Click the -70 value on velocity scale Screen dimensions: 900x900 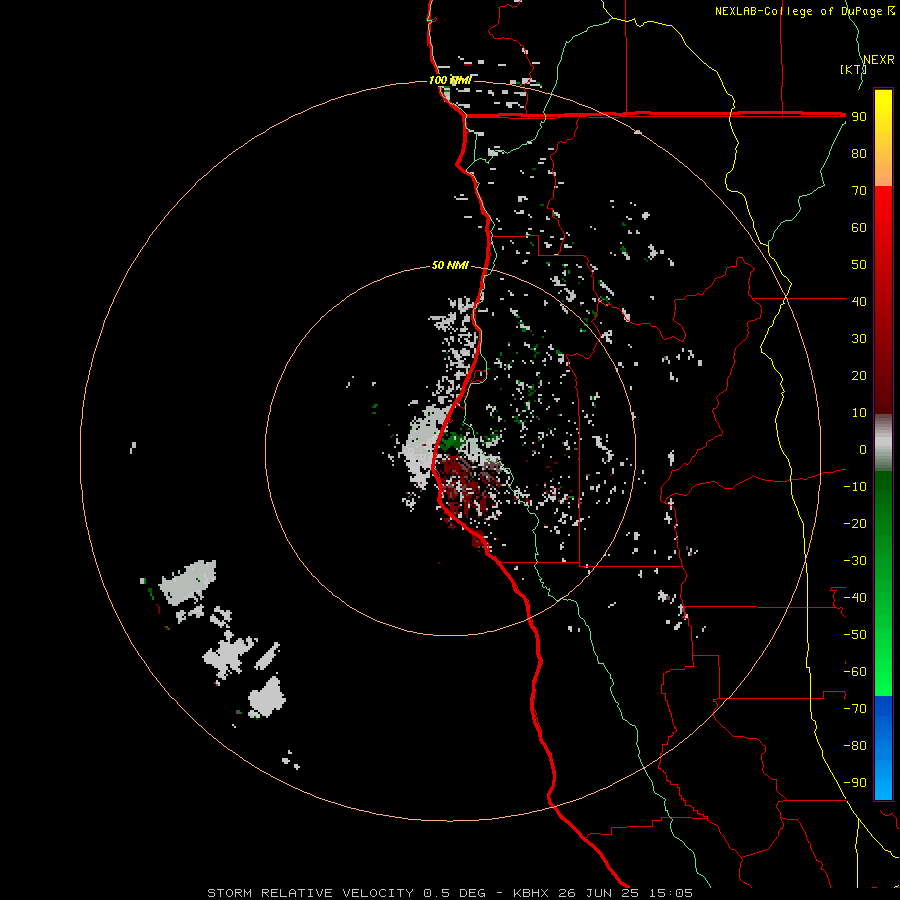[855, 709]
